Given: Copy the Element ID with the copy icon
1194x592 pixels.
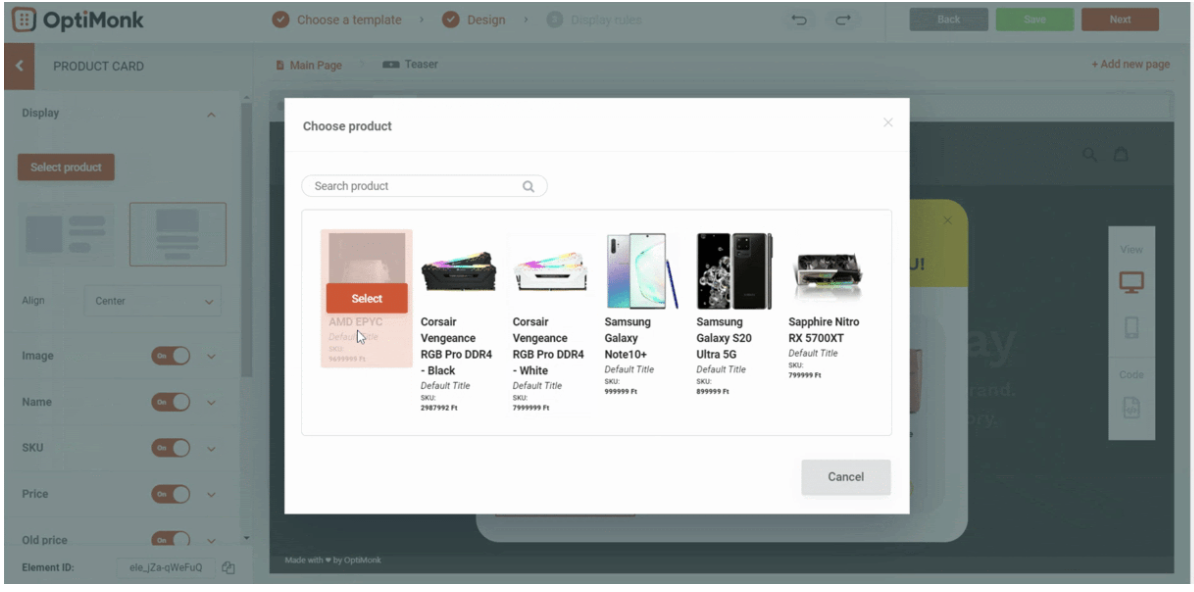Looking at the screenshot, I should coord(228,568).
